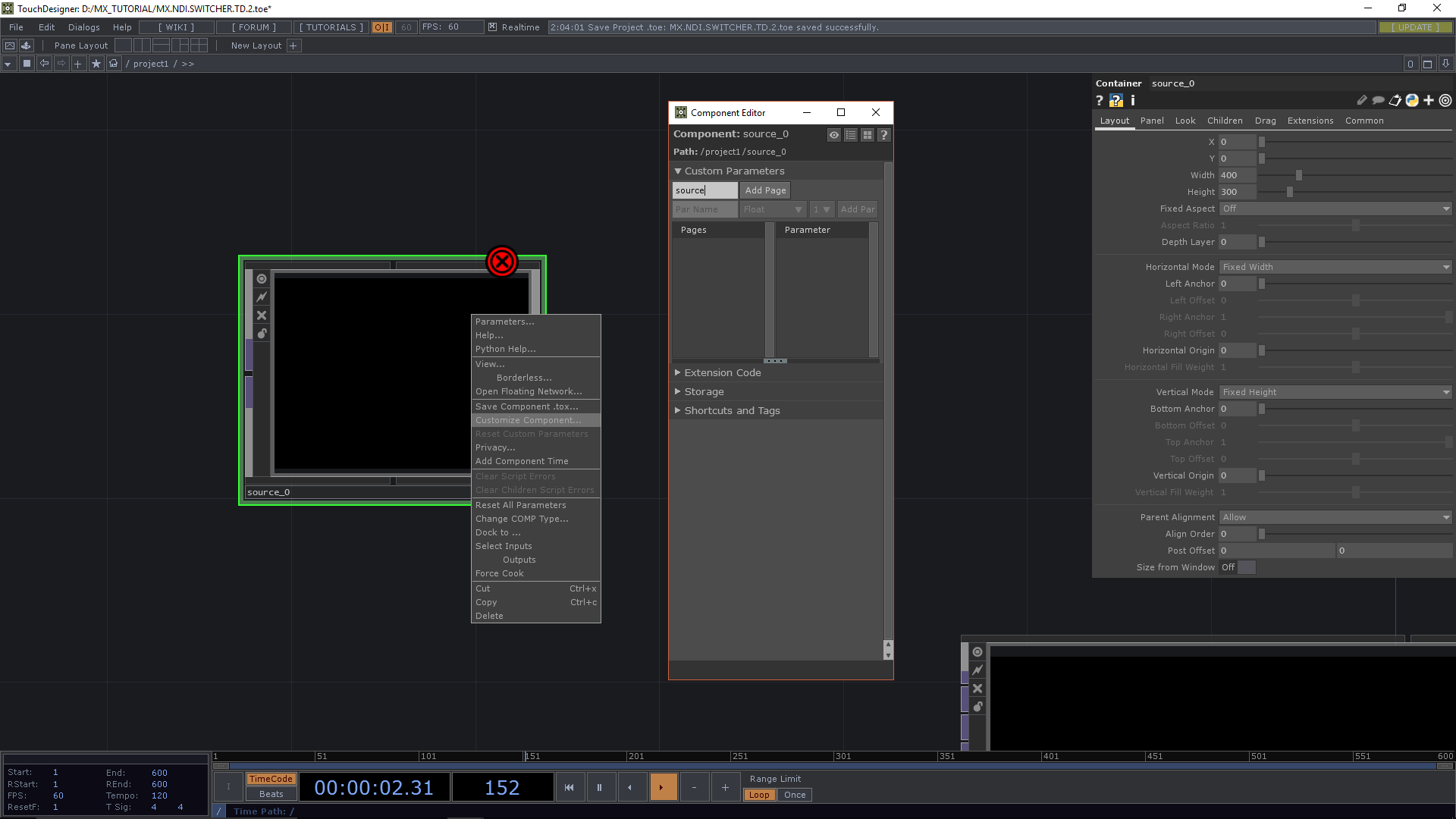The height and width of the screenshot is (819, 1456).
Task: Open Dialogs menu
Action: click(x=84, y=27)
